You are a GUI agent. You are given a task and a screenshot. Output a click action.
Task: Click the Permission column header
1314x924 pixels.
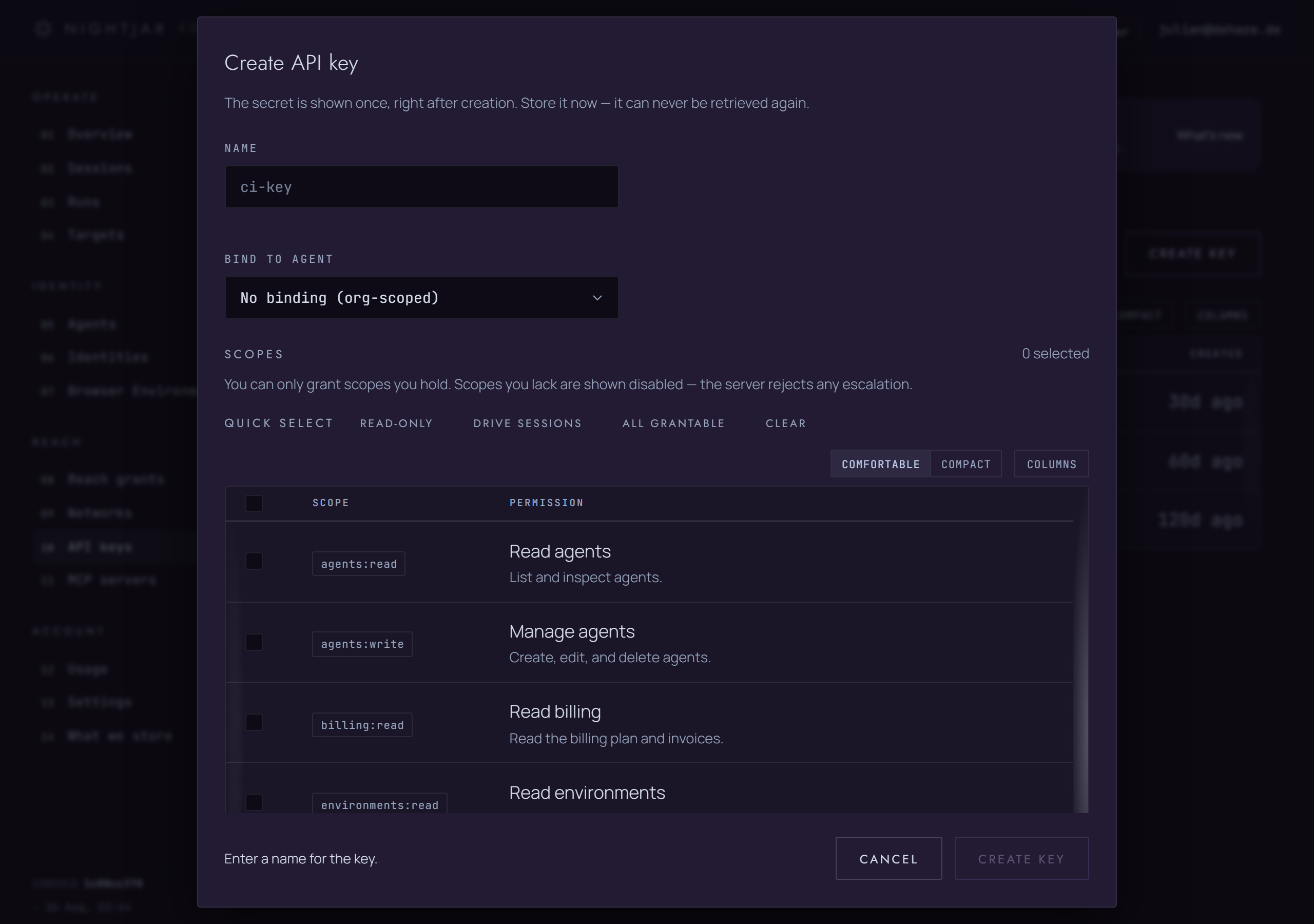coord(546,503)
